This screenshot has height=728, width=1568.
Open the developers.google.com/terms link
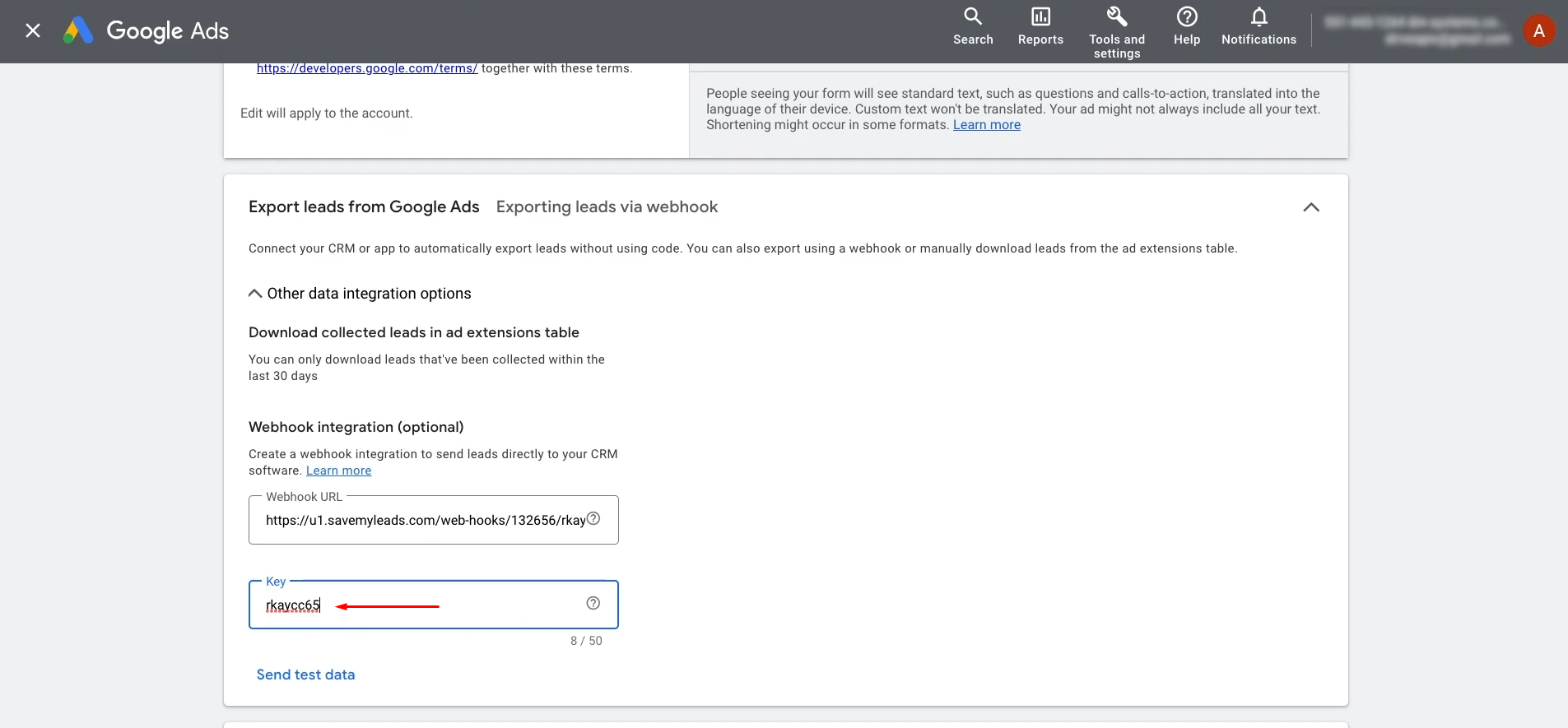366,68
